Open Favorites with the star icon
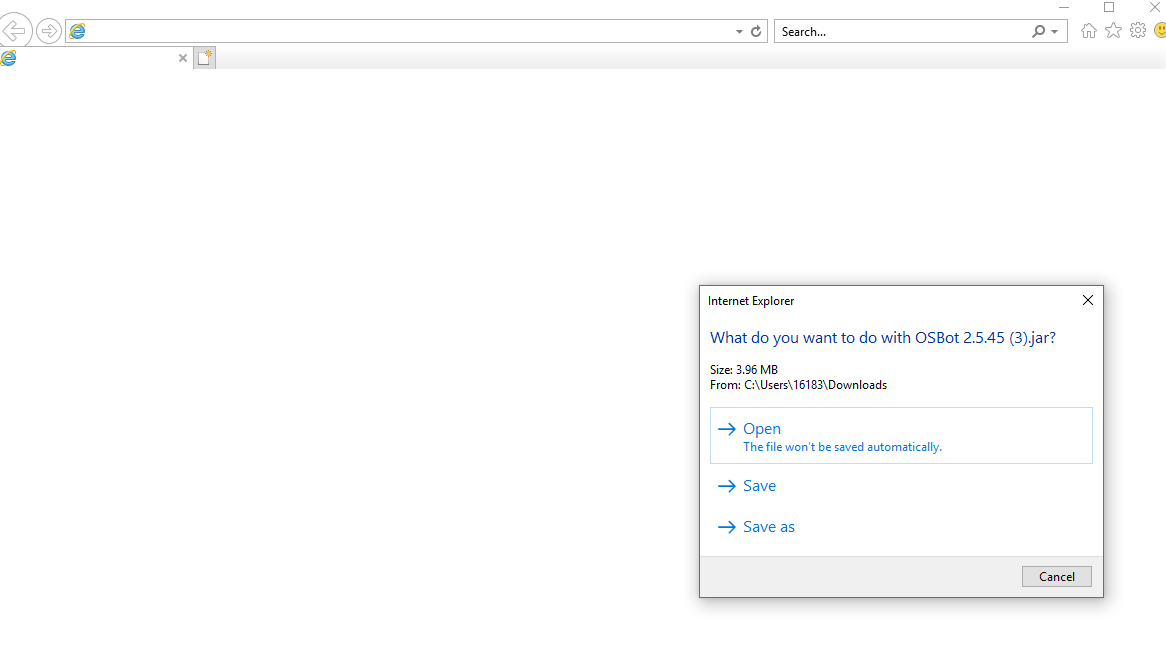Screen dimensions: 1166x651 point(1113,31)
